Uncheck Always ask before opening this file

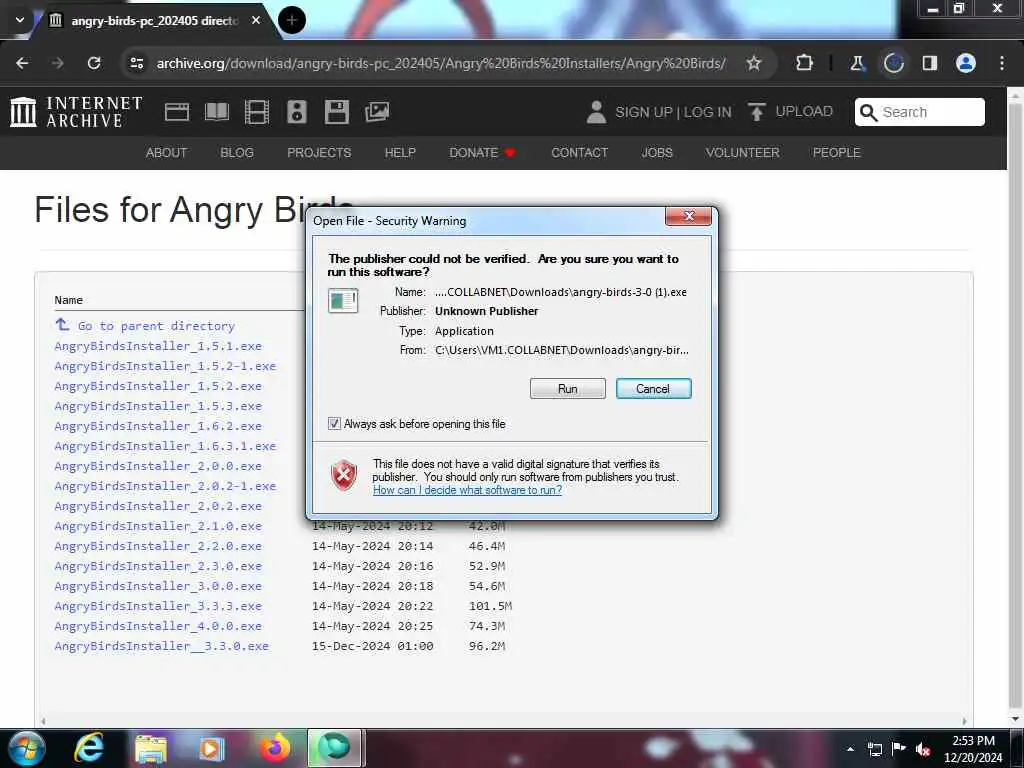[334, 424]
